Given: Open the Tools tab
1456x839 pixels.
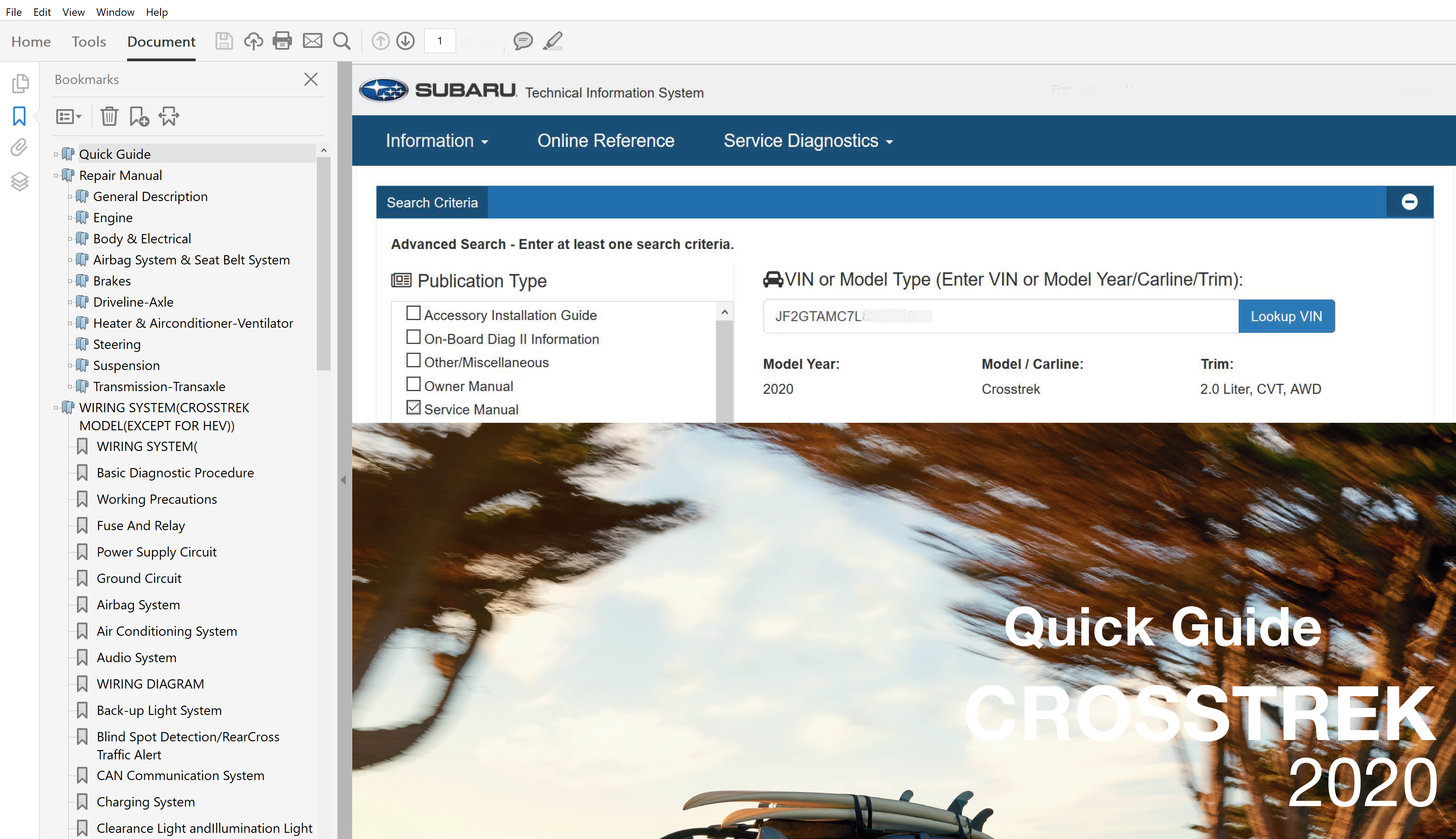Looking at the screenshot, I should click(89, 41).
